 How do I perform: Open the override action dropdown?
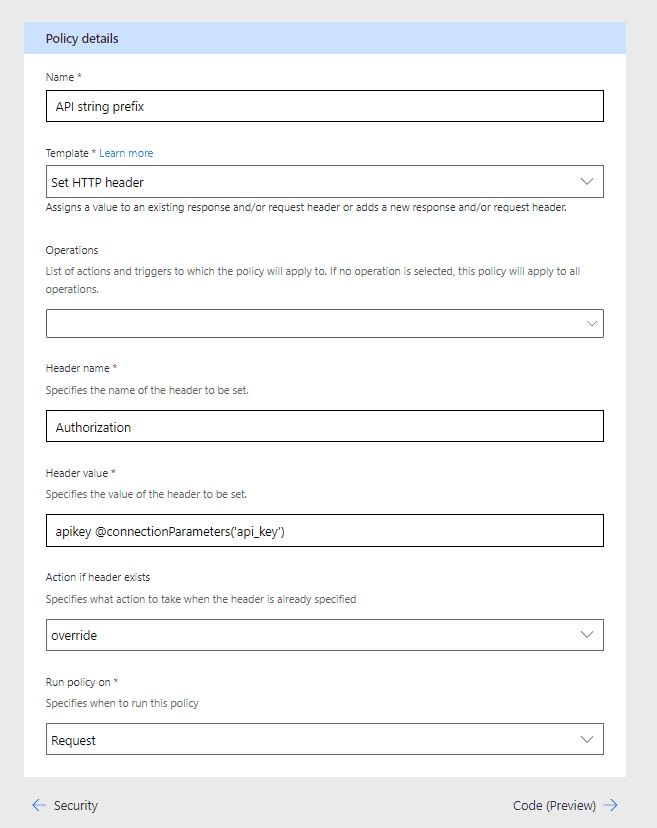(x=325, y=635)
